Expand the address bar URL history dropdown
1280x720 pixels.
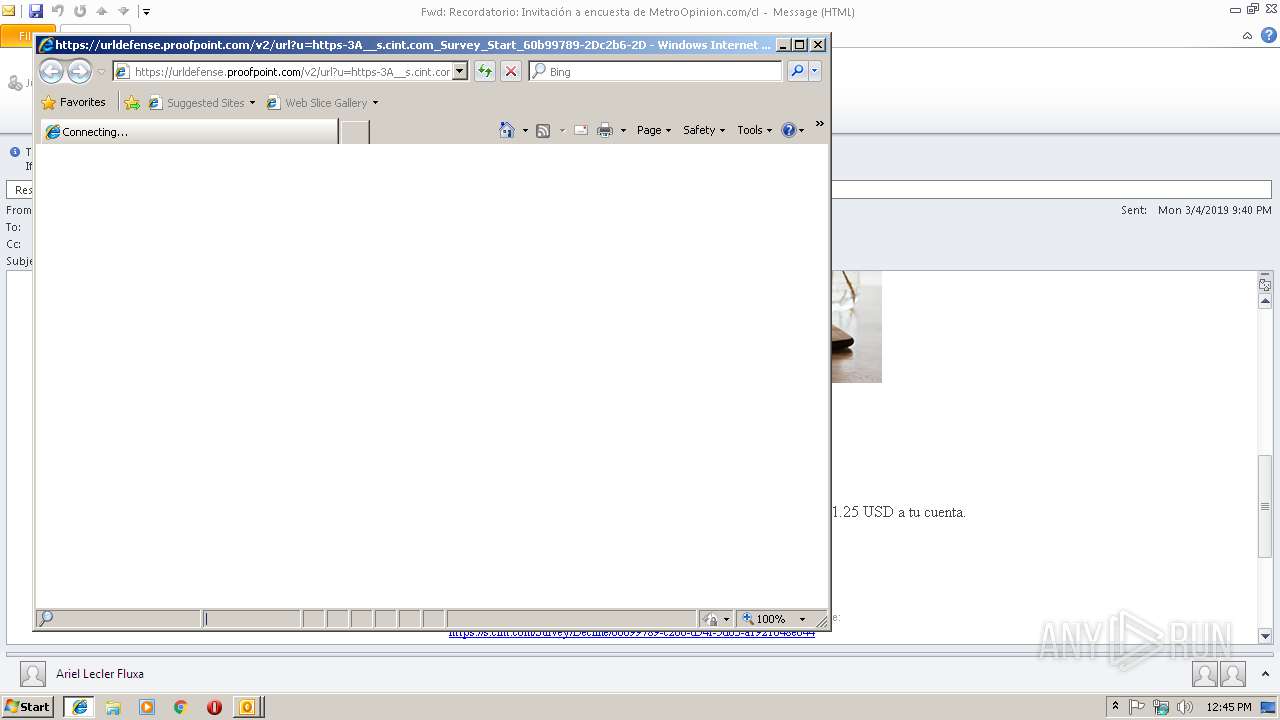coord(460,72)
